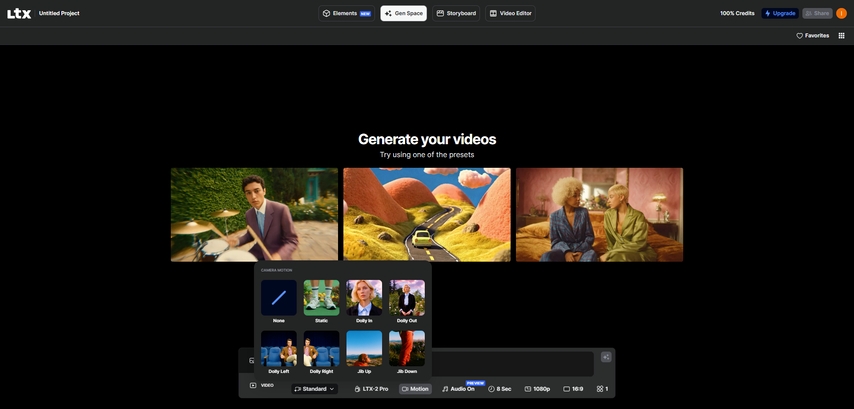Open the Video Editor tab
This screenshot has width=854, height=409.
coord(510,14)
